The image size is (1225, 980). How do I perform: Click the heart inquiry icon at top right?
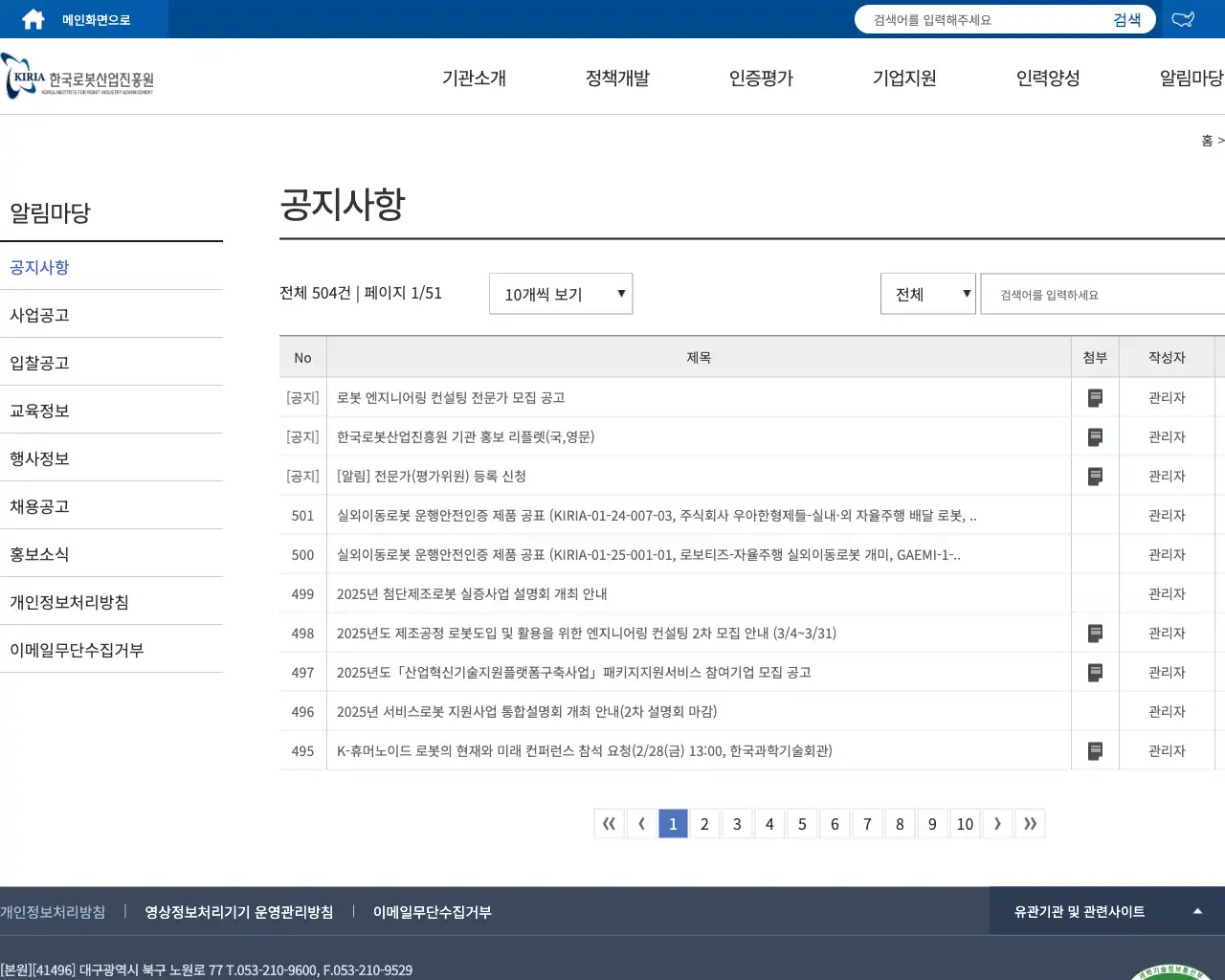1183,17
